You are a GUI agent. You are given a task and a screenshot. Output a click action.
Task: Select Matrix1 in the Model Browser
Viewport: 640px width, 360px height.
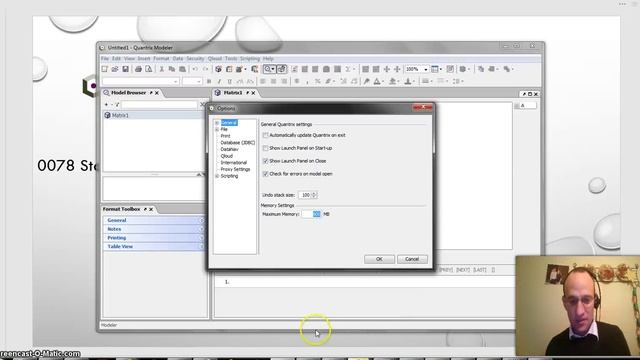(x=120, y=116)
